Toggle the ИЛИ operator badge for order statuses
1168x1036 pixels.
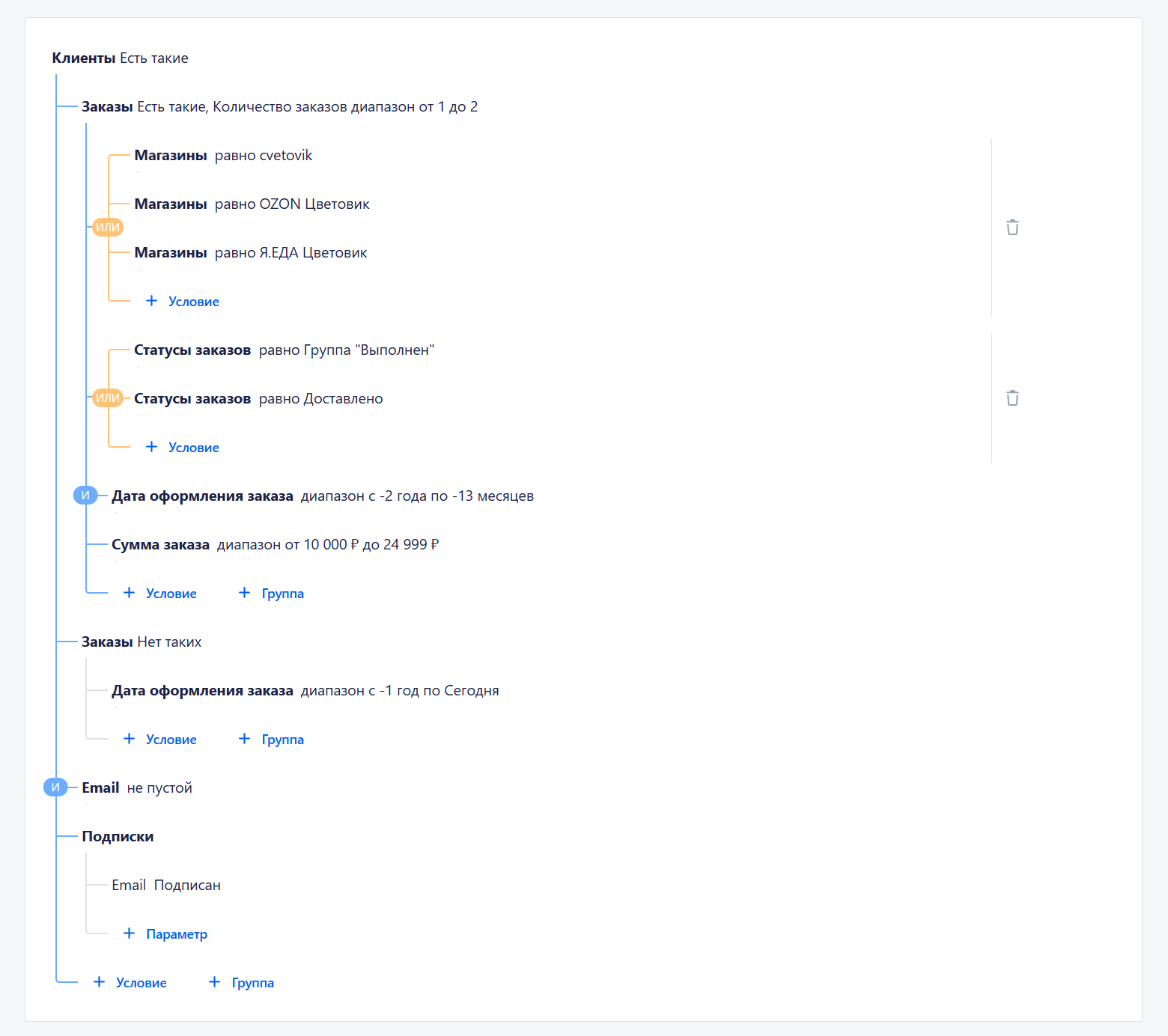[108, 398]
